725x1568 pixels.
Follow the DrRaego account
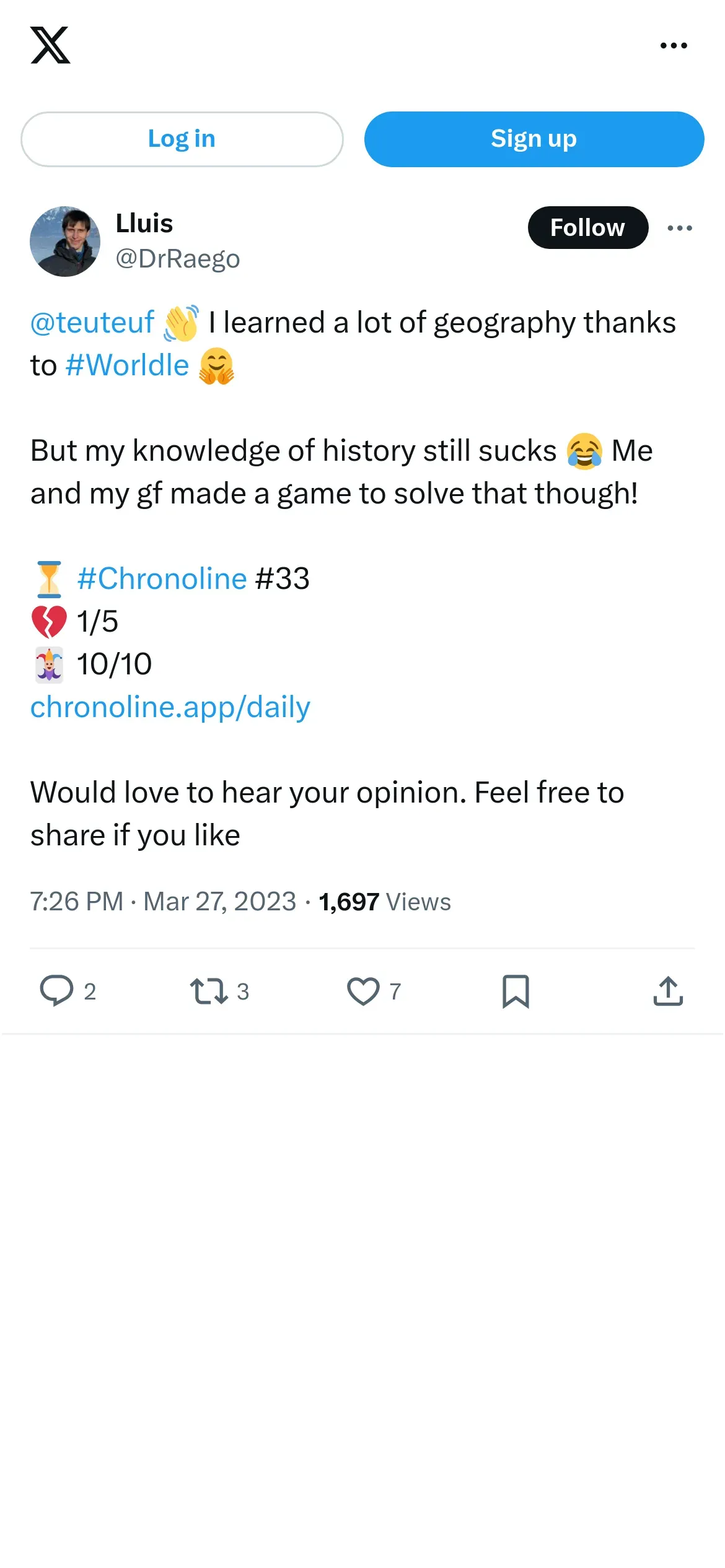pyautogui.click(x=587, y=228)
